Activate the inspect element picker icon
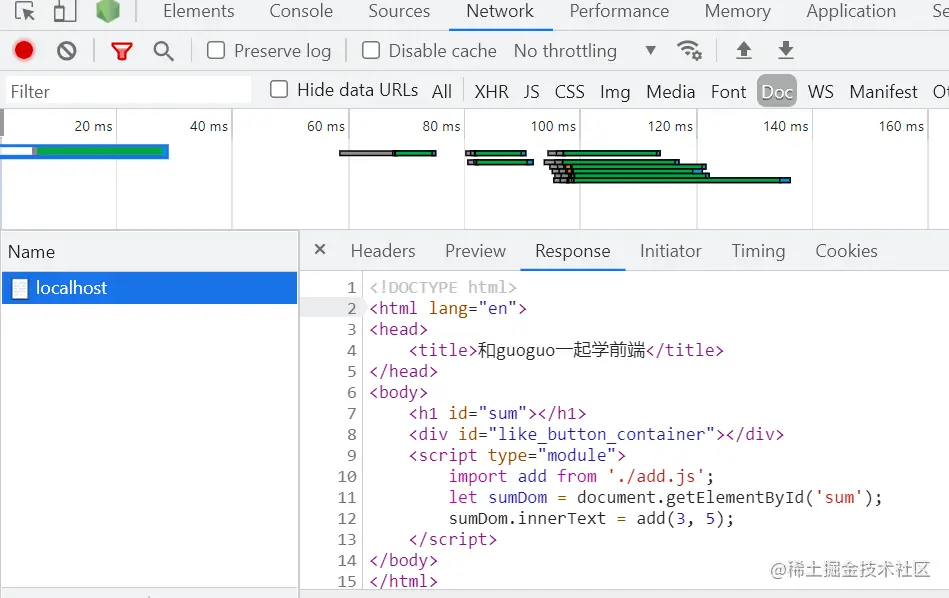The width and height of the screenshot is (949, 598). pyautogui.click(x=25, y=11)
